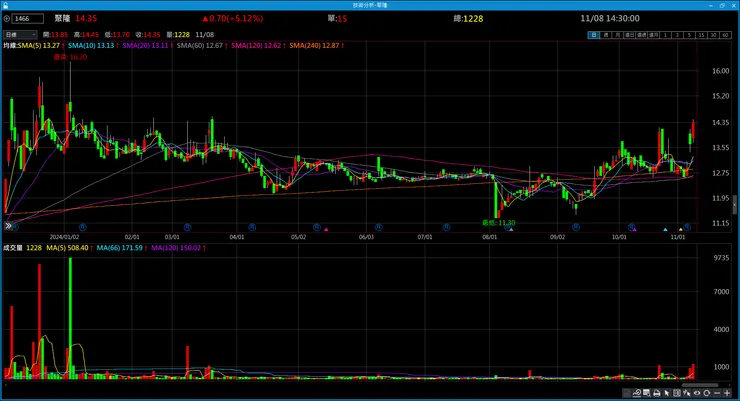Open the 日線 chart period dropdown
This screenshot has height=401, width=740.
point(20,34)
